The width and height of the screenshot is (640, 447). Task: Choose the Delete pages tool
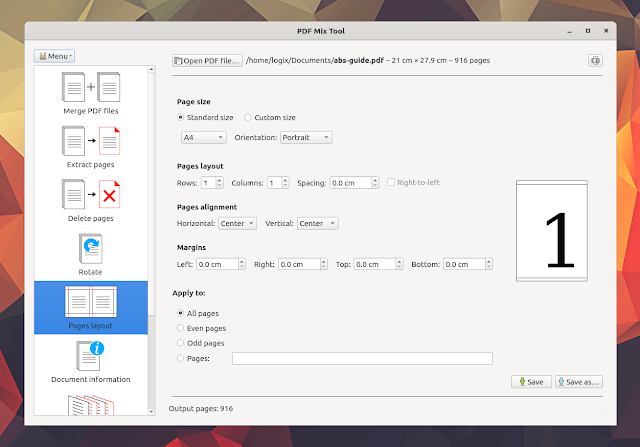pos(91,200)
